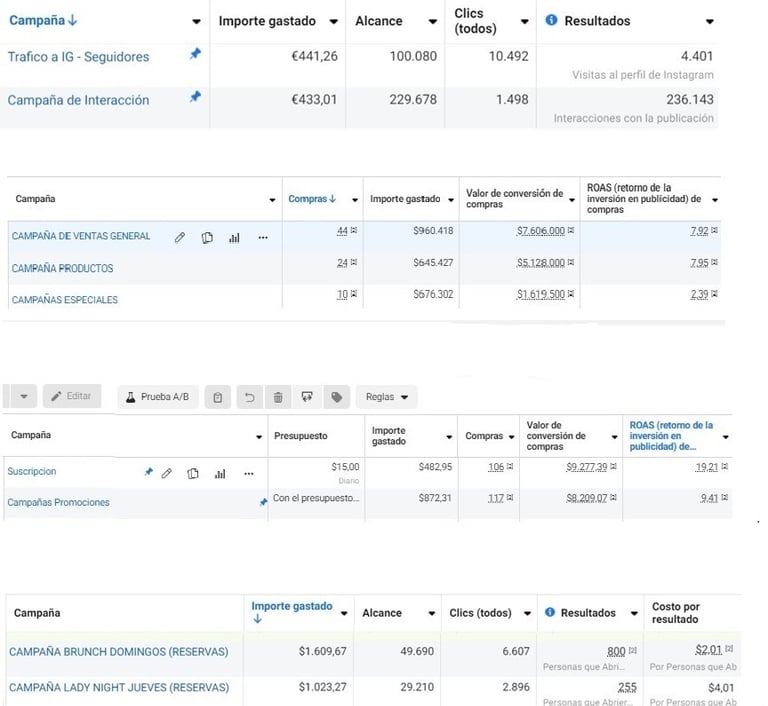Open Importe gastado dropdown in first table
768x706 pixels.
[334, 22]
